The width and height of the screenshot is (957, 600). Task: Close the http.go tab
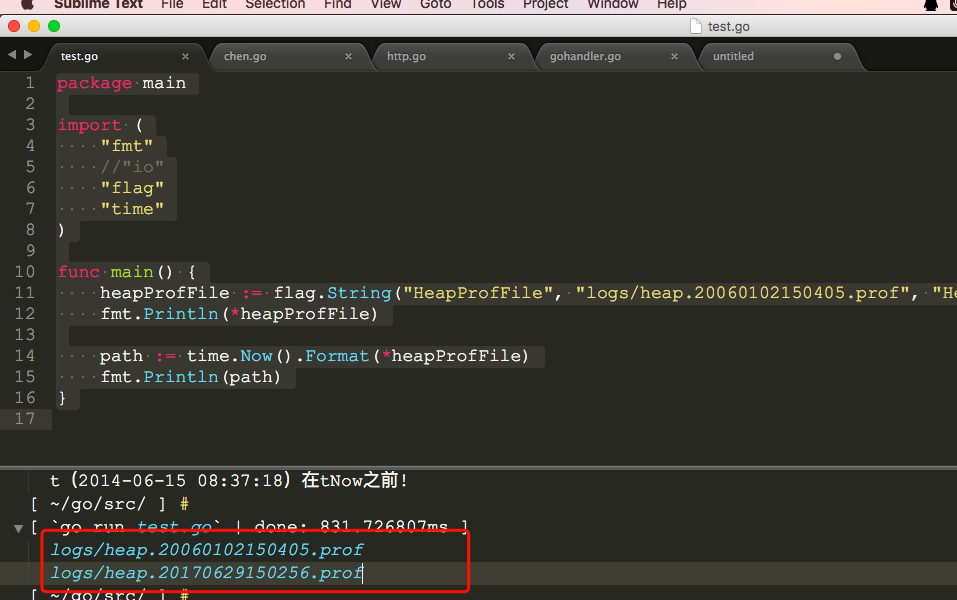[x=511, y=56]
